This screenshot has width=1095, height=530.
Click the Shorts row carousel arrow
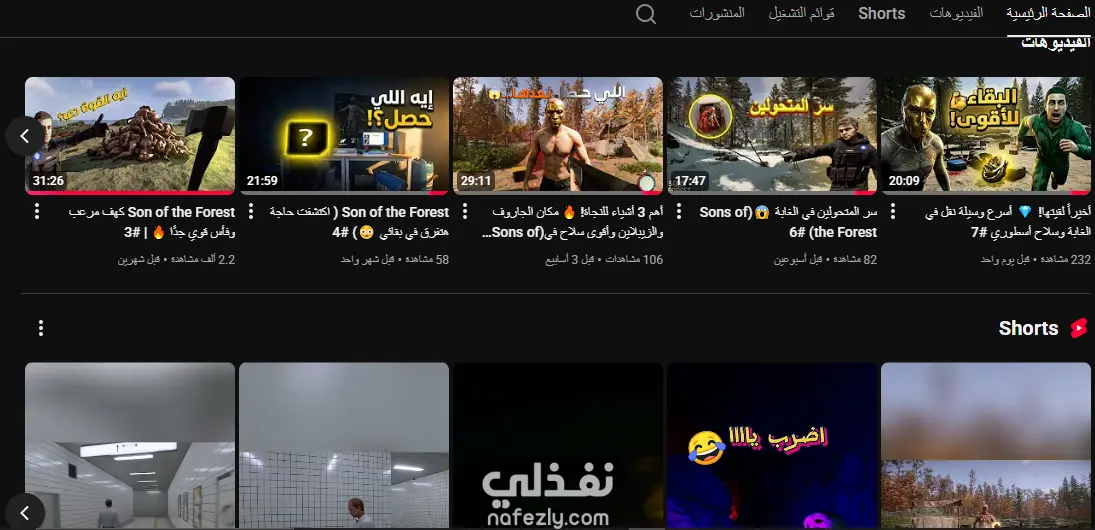(24, 513)
